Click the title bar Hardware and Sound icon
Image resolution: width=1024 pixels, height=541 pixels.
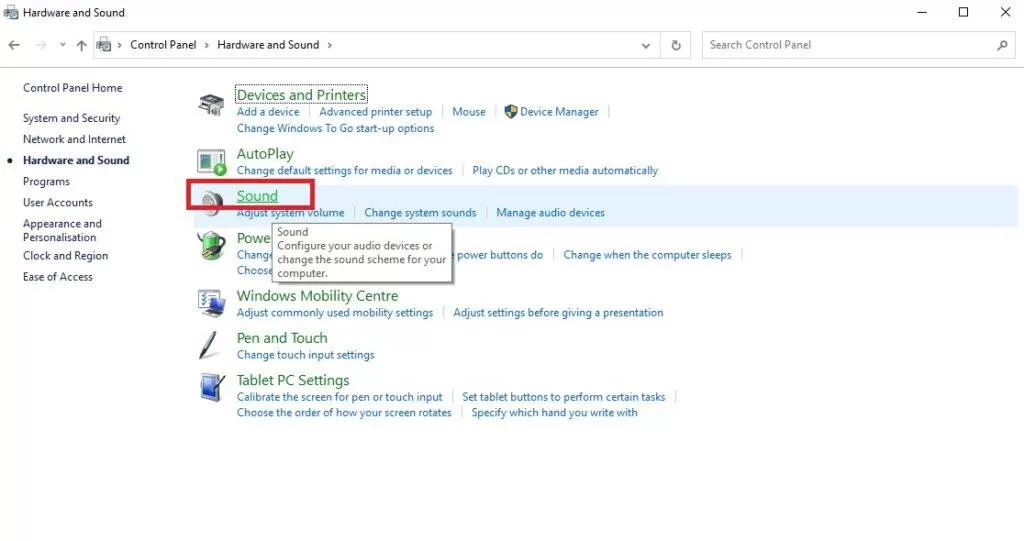[10, 12]
